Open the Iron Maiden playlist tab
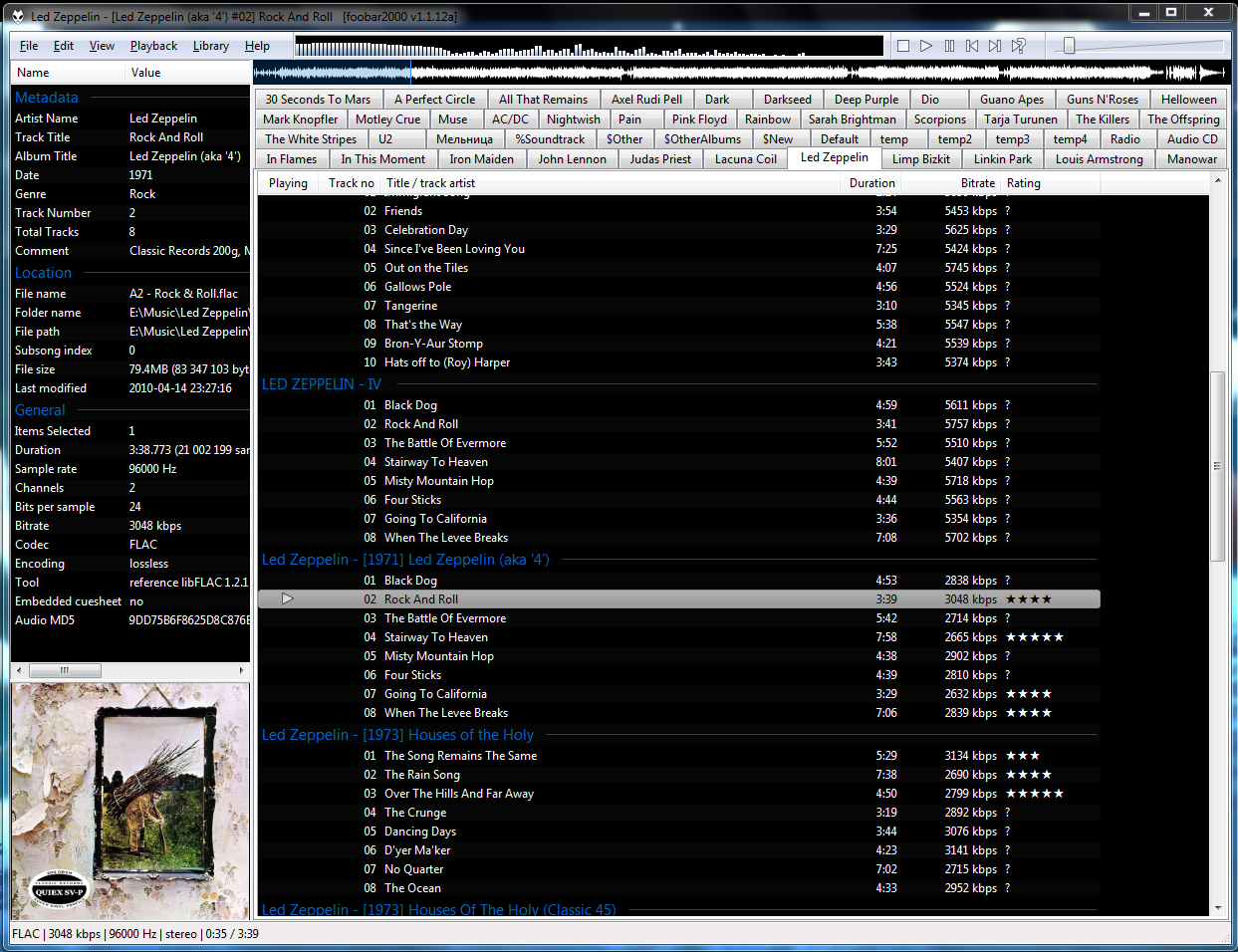The image size is (1238, 952). pyautogui.click(x=481, y=159)
